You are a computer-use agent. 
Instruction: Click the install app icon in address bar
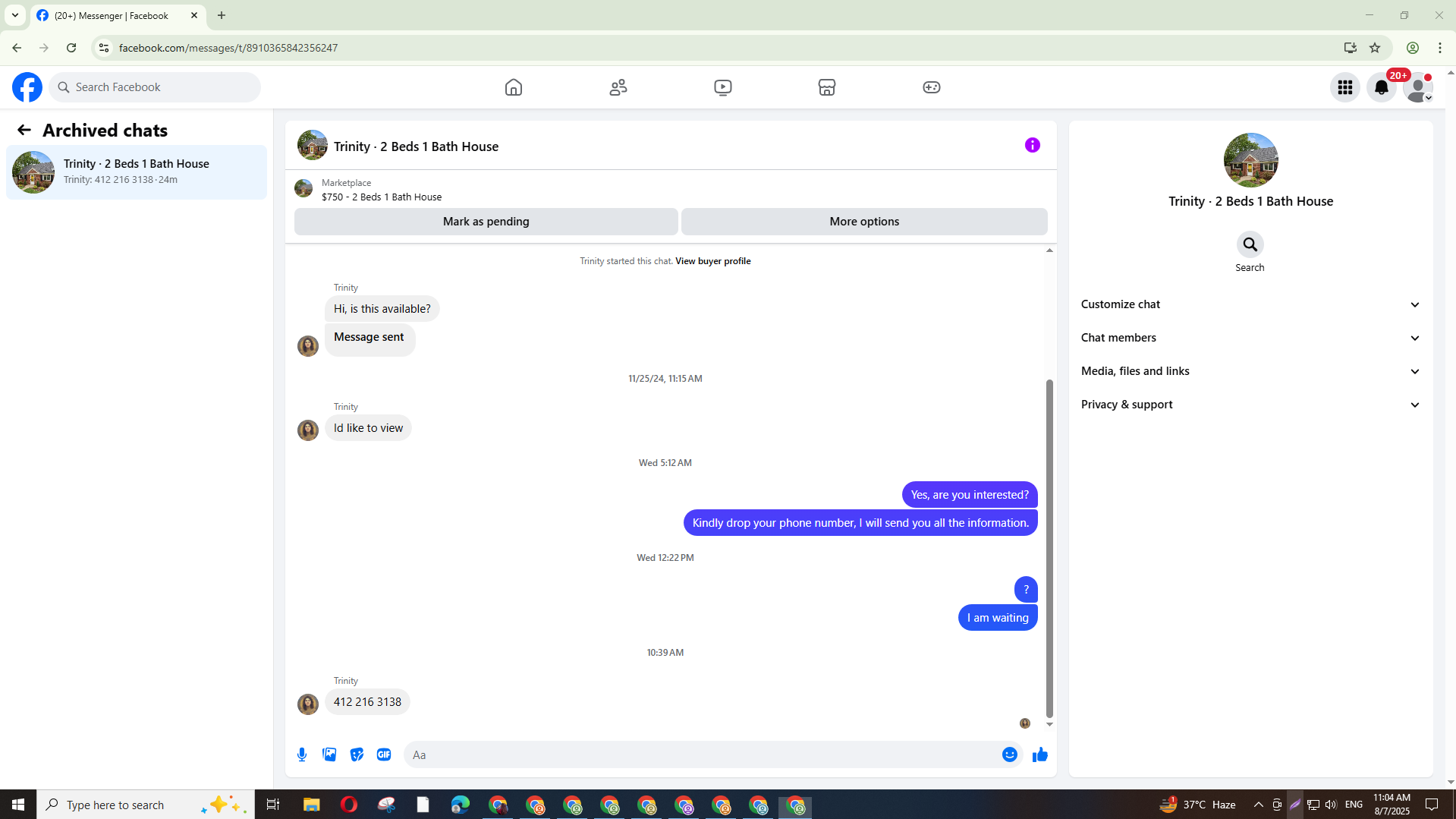click(x=1350, y=48)
